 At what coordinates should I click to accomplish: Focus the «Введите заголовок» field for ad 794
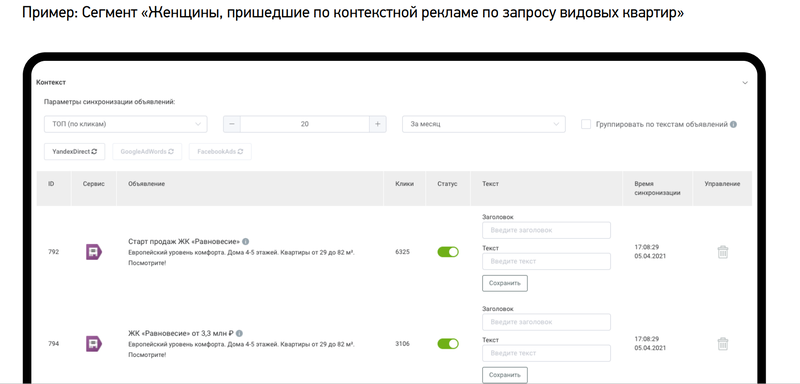click(x=546, y=322)
